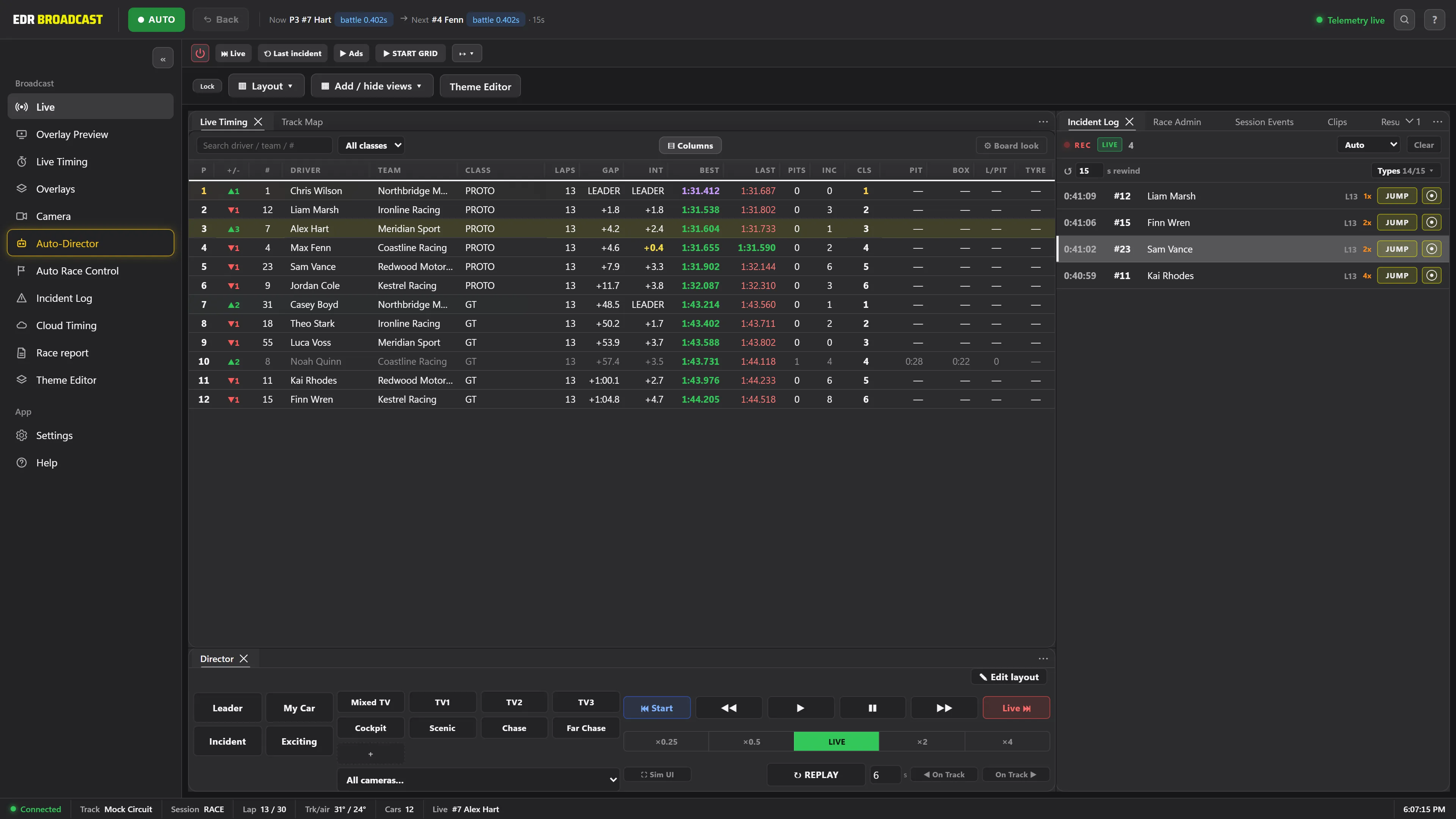
Task: Open the arrow dropdown next to START GRID
Action: tap(466, 54)
